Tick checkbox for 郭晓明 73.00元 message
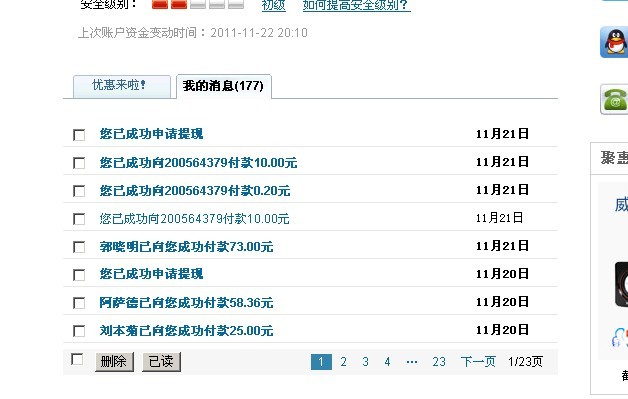The height and width of the screenshot is (399, 628). coord(79,247)
